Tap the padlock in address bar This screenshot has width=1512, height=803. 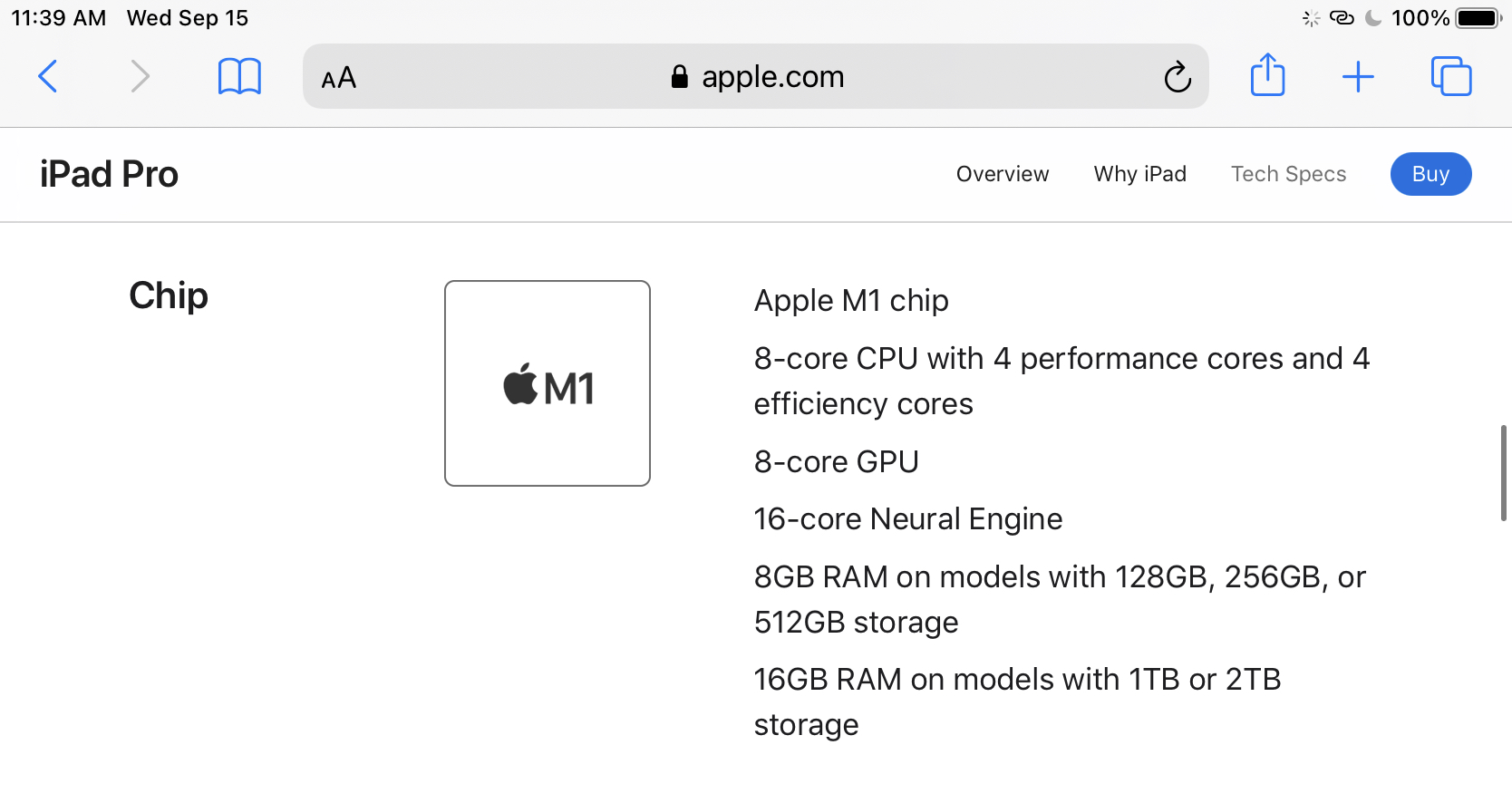[680, 77]
